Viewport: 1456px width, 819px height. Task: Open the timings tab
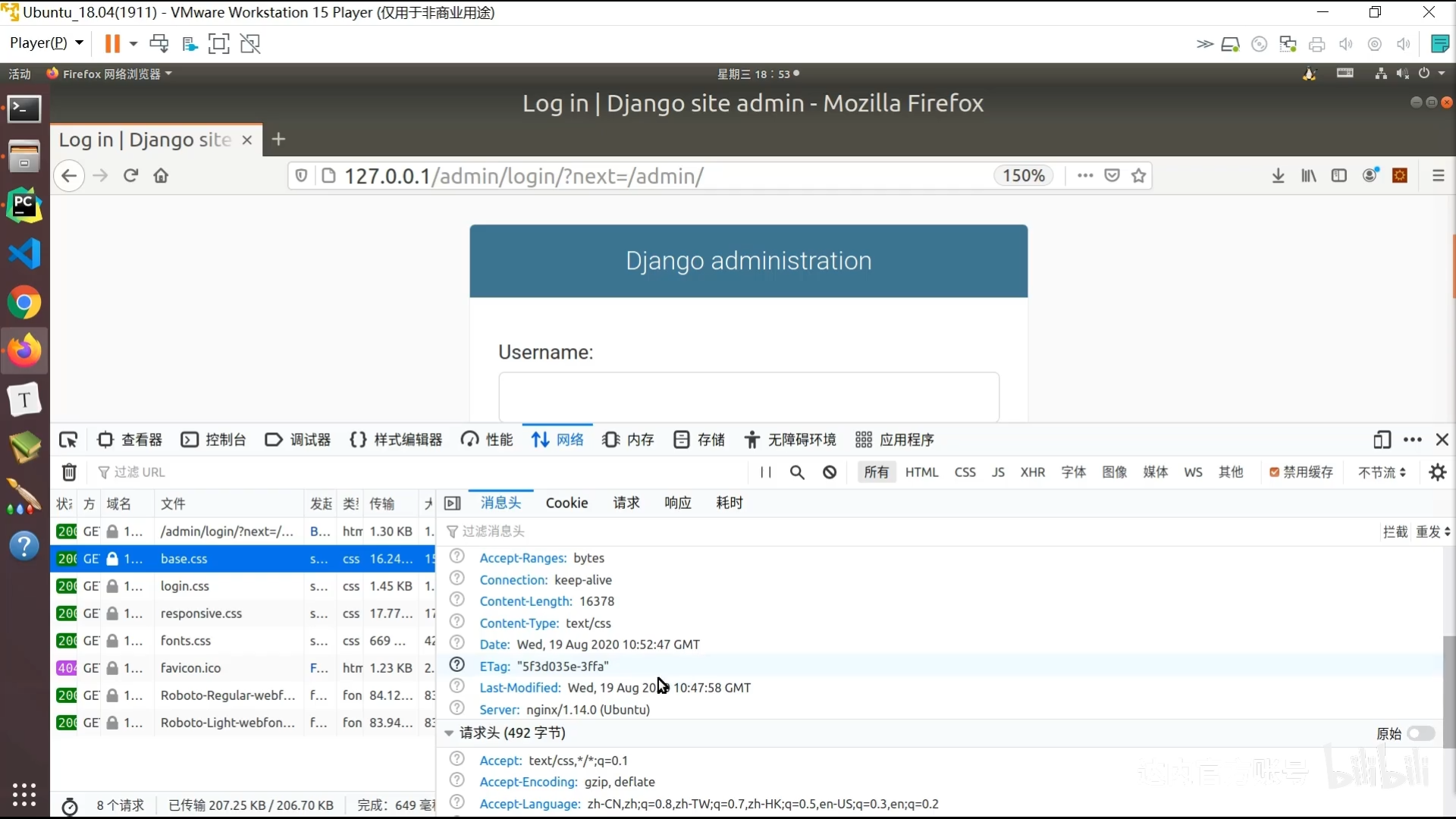click(730, 504)
